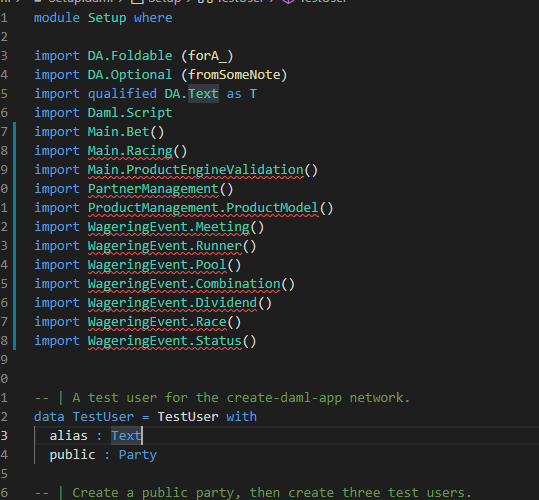Select the WageringEvent.Combination import
539x500 pixels.
point(184,284)
